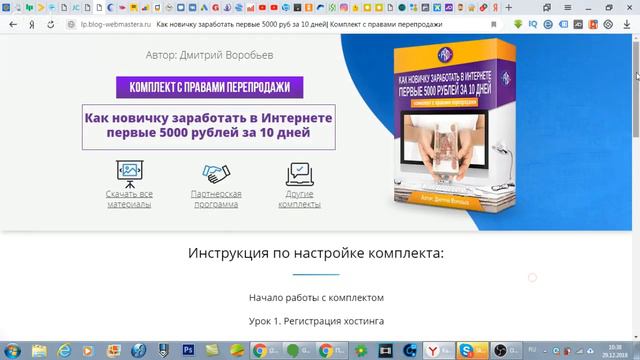Bookmark this page with the bookmark icon
The width and height of the screenshot is (640, 360).
click(x=493, y=24)
